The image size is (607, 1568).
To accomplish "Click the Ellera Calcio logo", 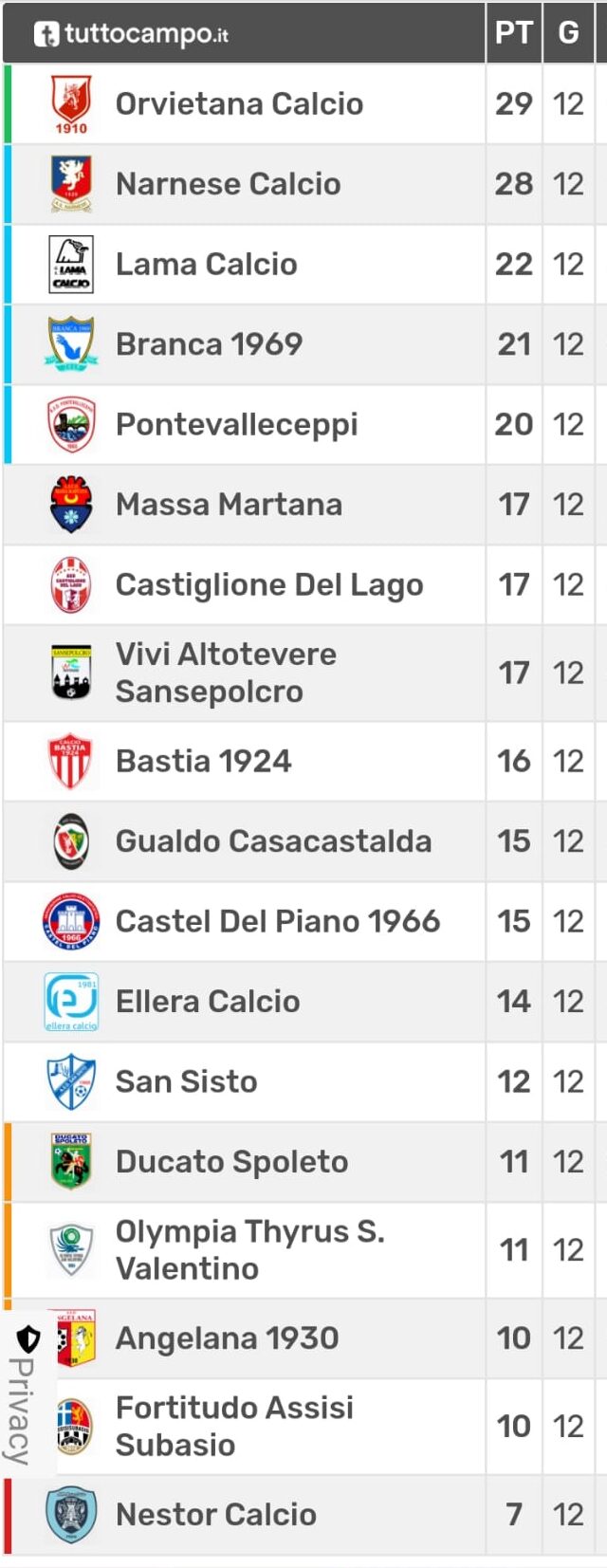I will pyautogui.click(x=71, y=1002).
